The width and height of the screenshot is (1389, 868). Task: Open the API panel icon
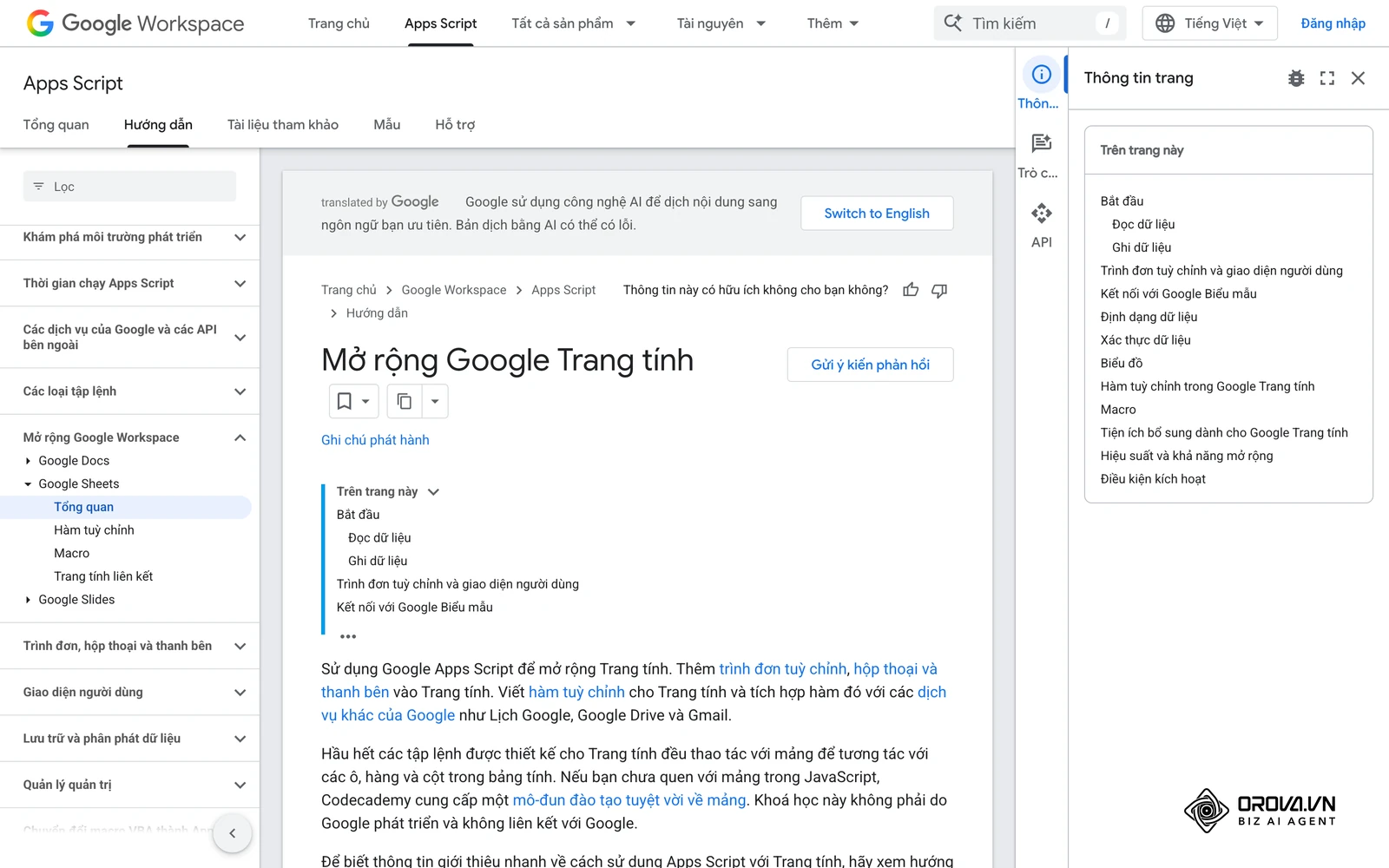pyautogui.click(x=1042, y=213)
